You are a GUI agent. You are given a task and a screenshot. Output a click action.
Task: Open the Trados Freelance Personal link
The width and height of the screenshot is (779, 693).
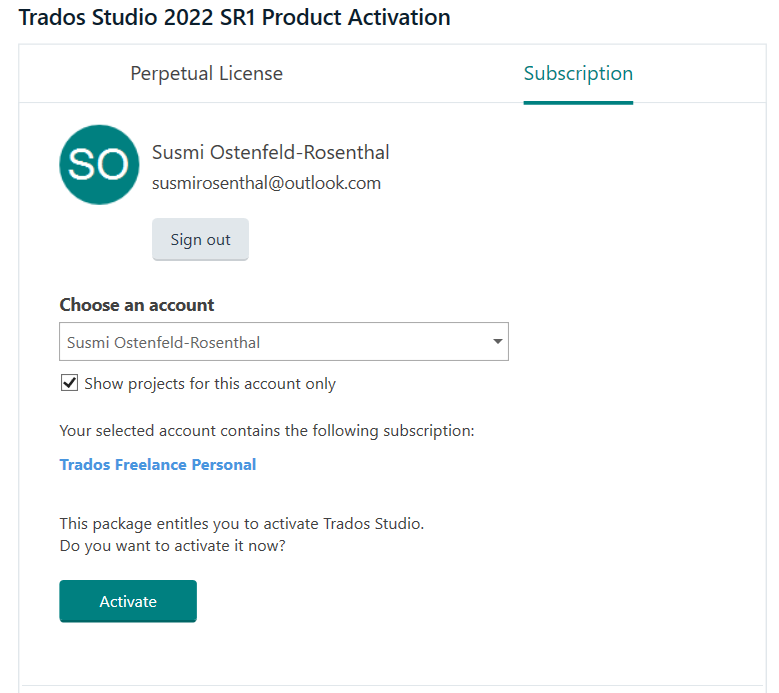tap(157, 464)
